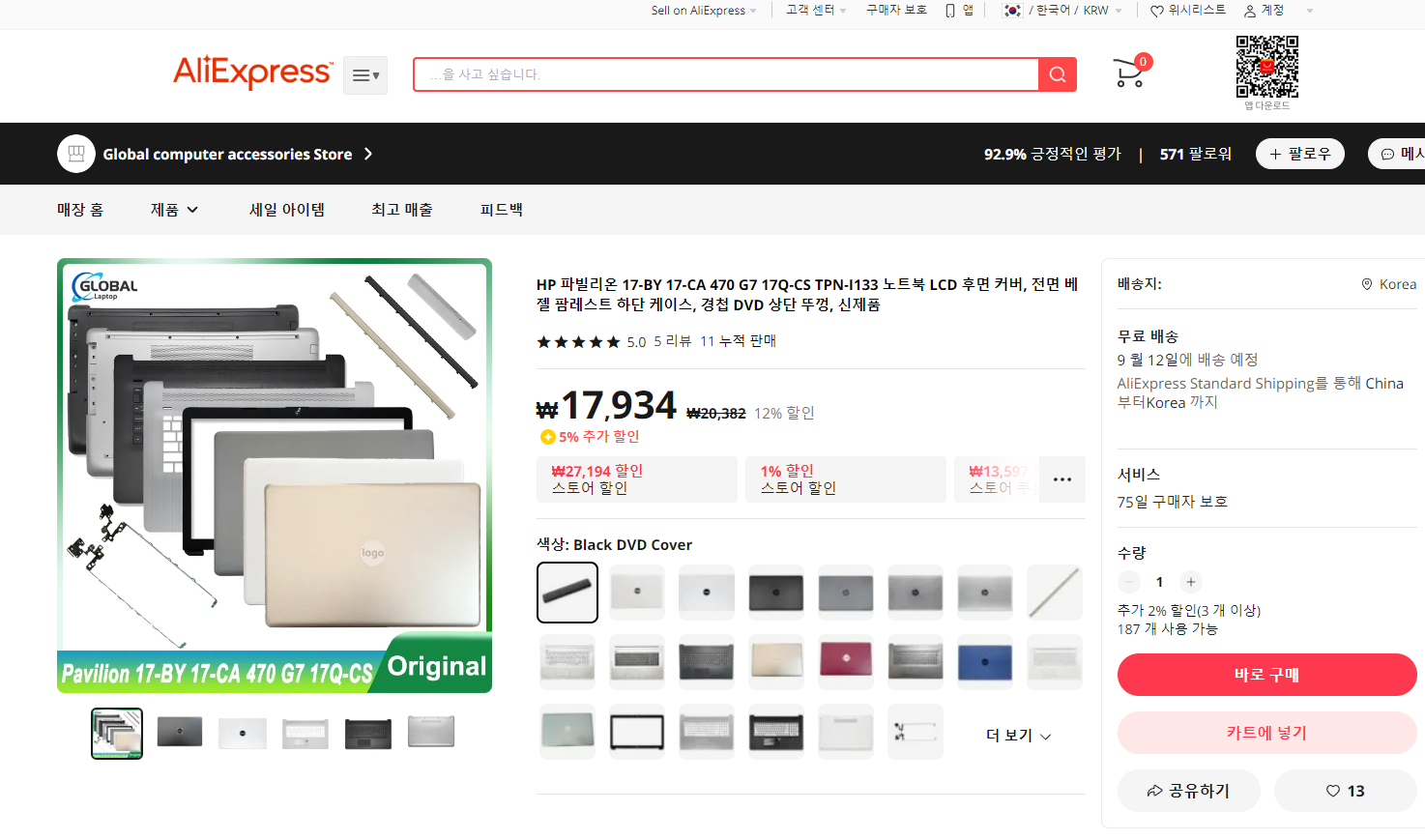Click the 앱 phone icon link
This screenshot has width=1425, height=840.
click(x=959, y=10)
